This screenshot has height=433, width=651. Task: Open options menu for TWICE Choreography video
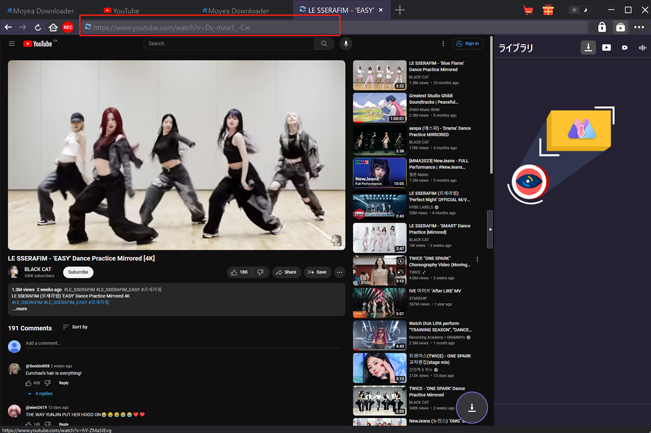(477, 259)
